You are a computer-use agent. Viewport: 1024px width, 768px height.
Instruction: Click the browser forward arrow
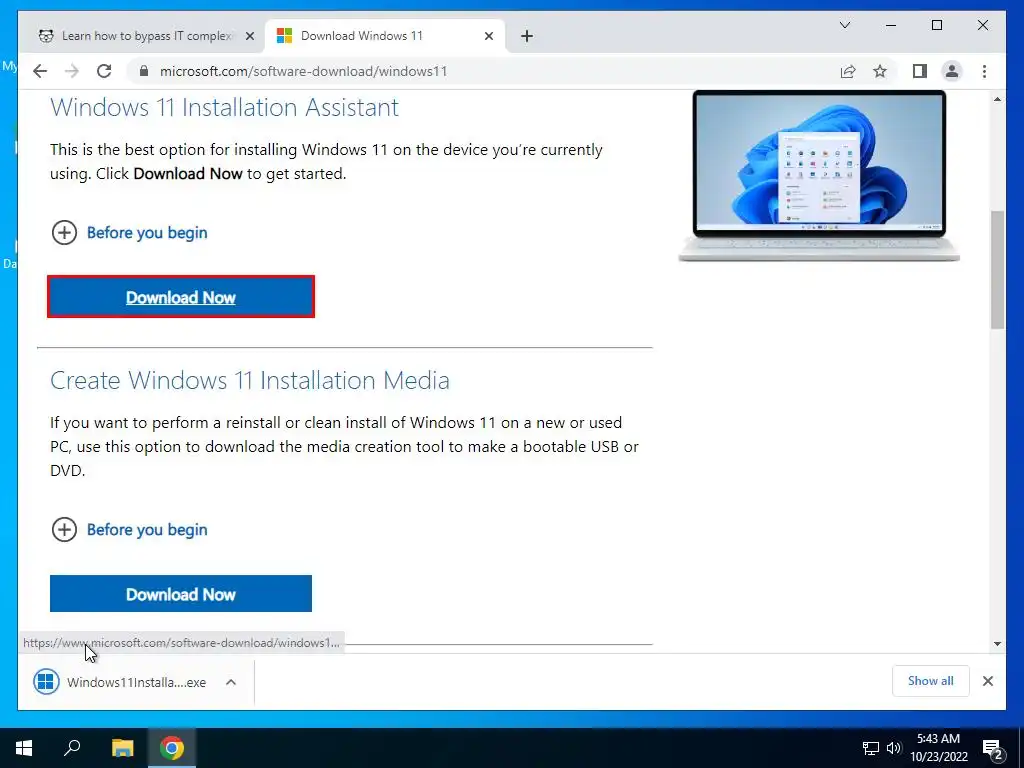coord(72,71)
